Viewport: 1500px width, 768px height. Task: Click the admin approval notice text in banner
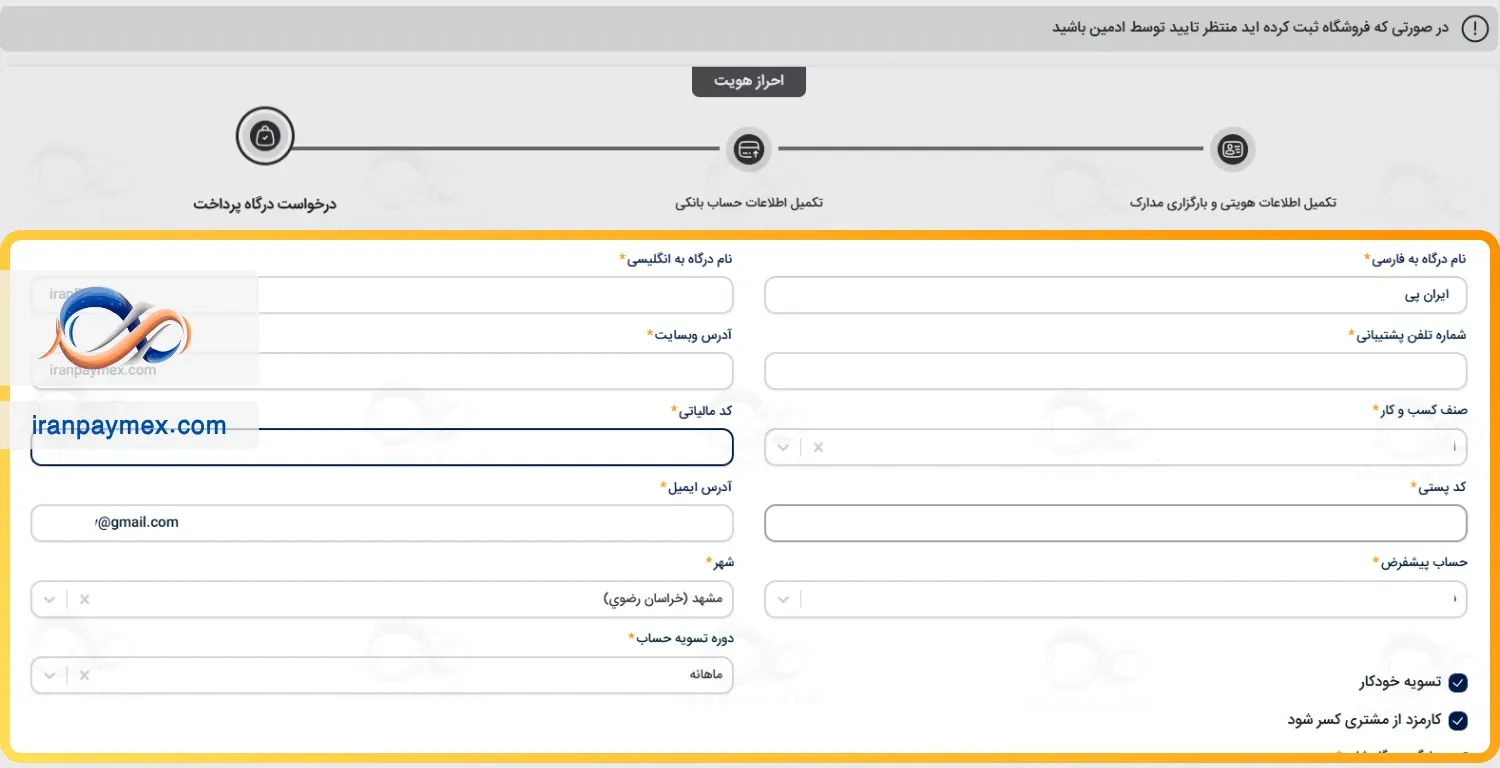point(1250,28)
